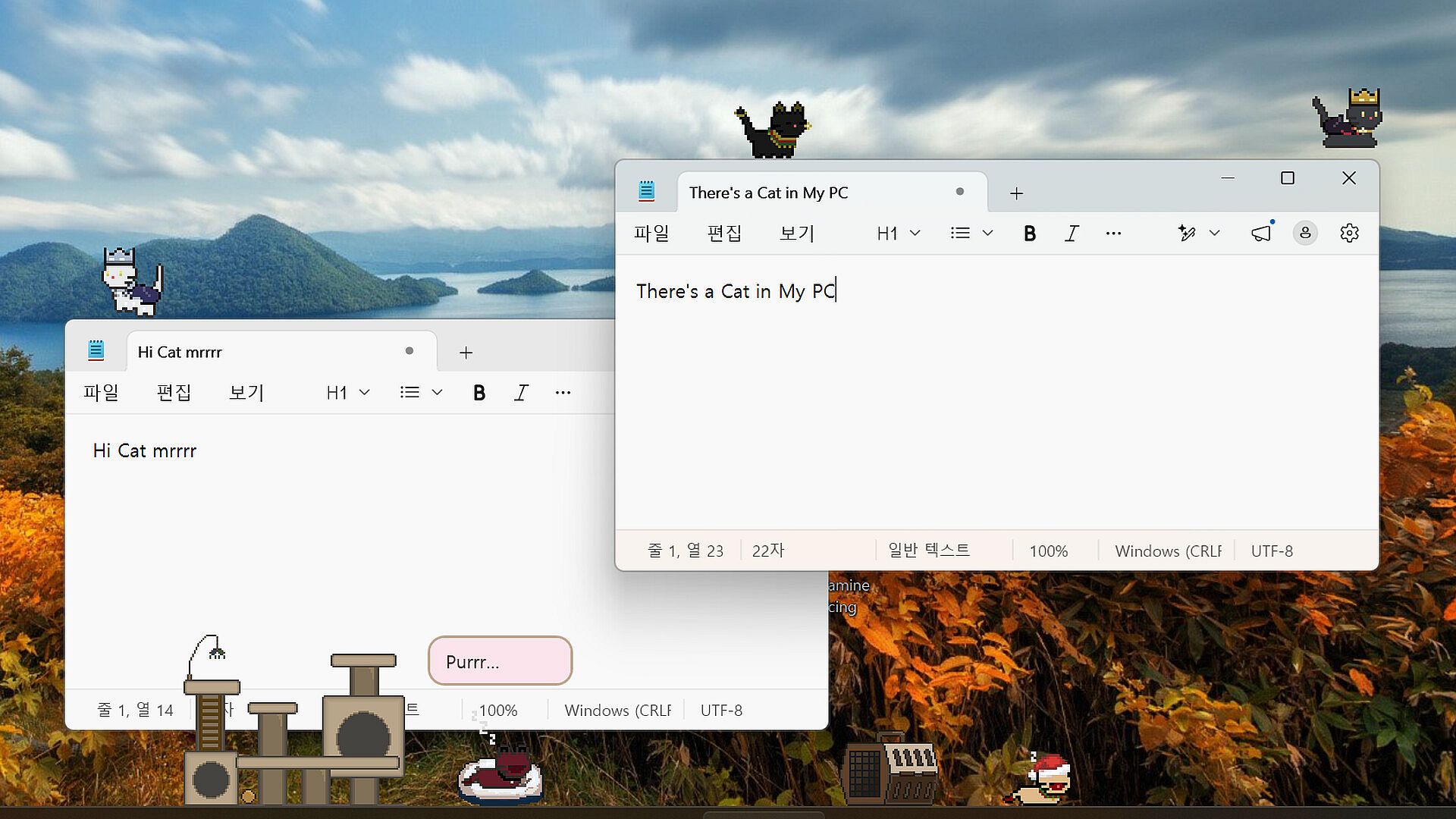Screen dimensions: 1456x819
Task: Open the settings gear in Notepad
Action: [x=1349, y=233]
